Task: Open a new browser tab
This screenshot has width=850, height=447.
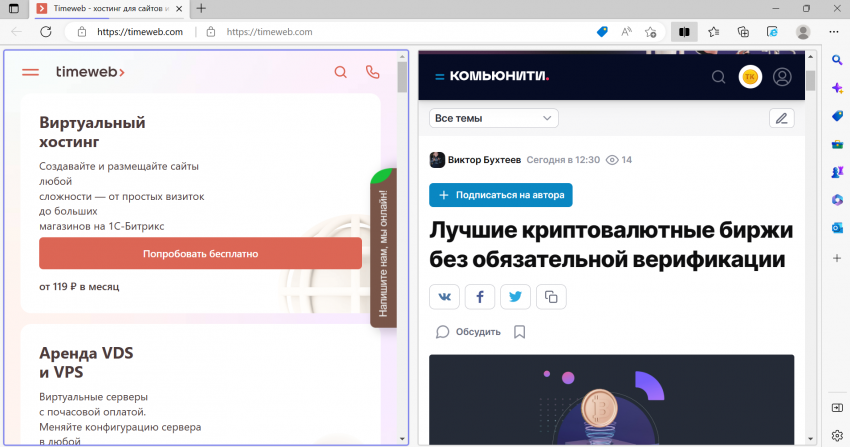Action: (201, 8)
